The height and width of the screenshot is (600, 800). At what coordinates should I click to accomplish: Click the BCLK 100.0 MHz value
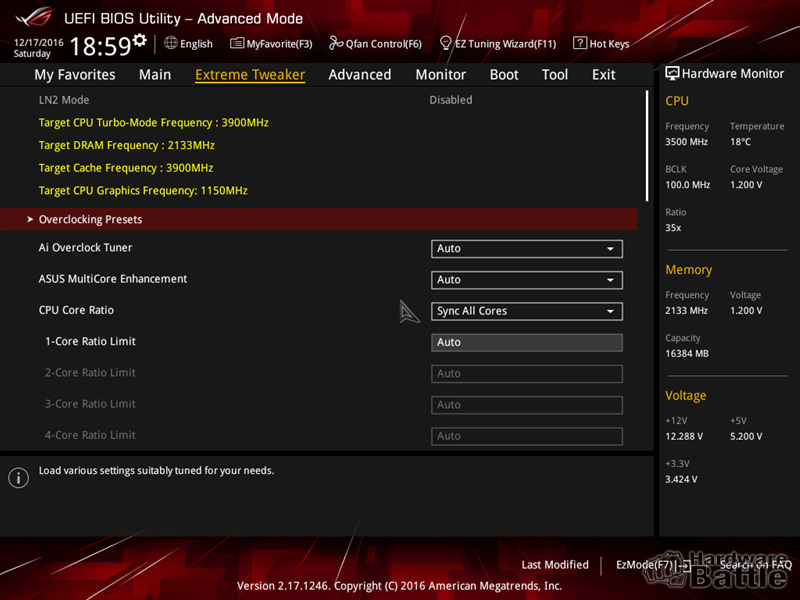tap(687, 185)
